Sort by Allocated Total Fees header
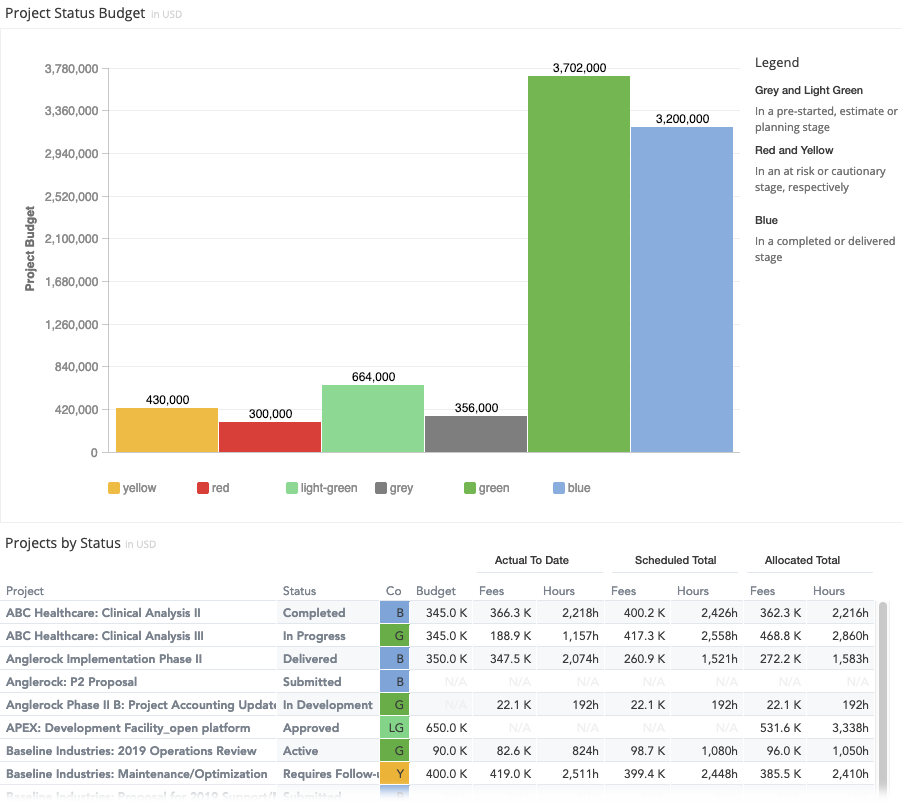Image resolution: width=902 pixels, height=802 pixels. point(762,591)
